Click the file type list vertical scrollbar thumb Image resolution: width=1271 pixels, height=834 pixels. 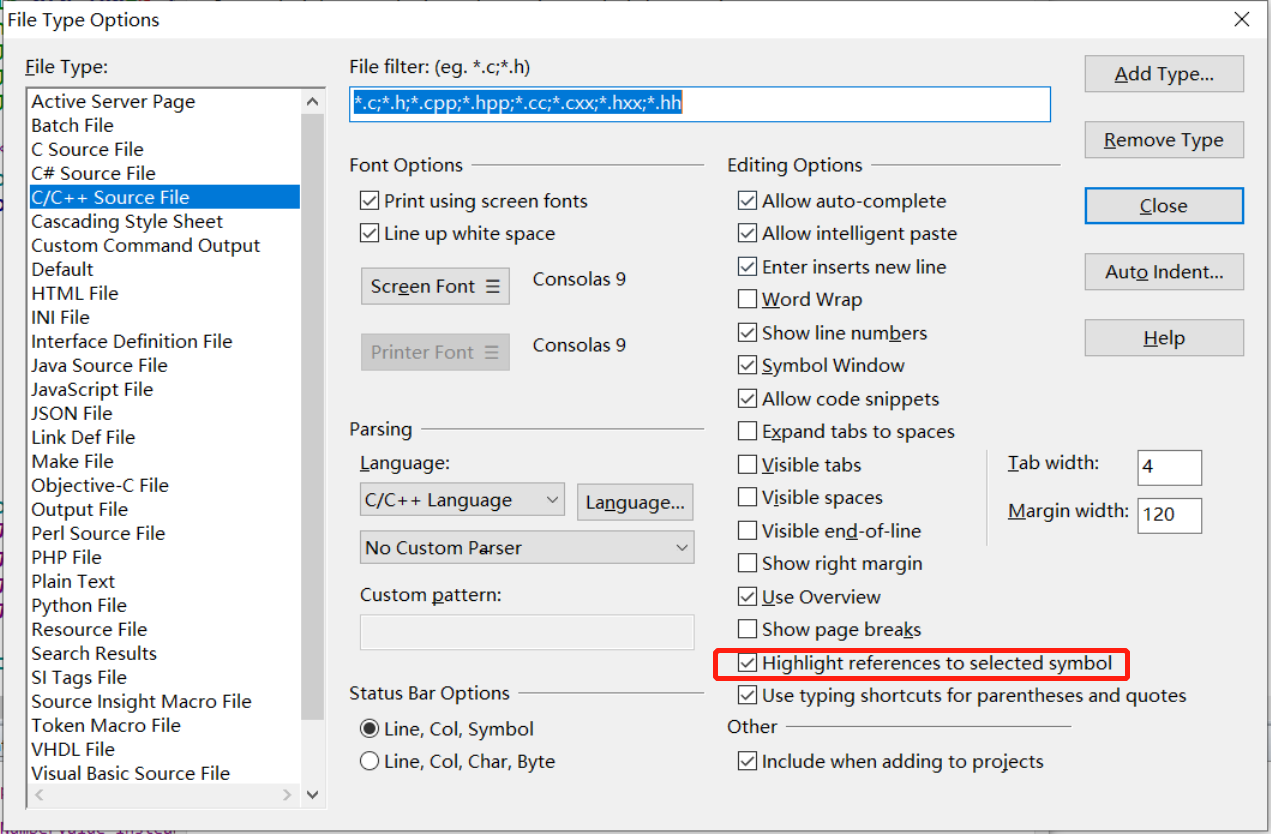(312, 417)
